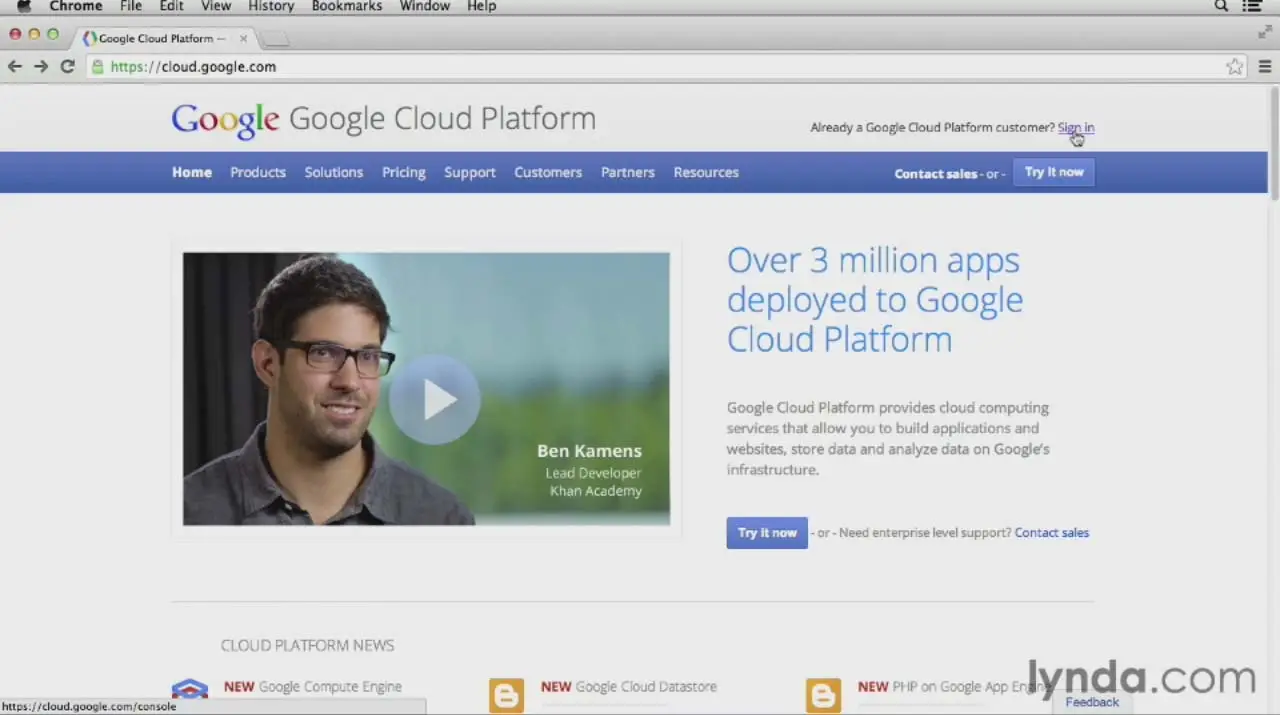Open the Apple menu
Screen dimensions: 1280x715
coord(24,6)
